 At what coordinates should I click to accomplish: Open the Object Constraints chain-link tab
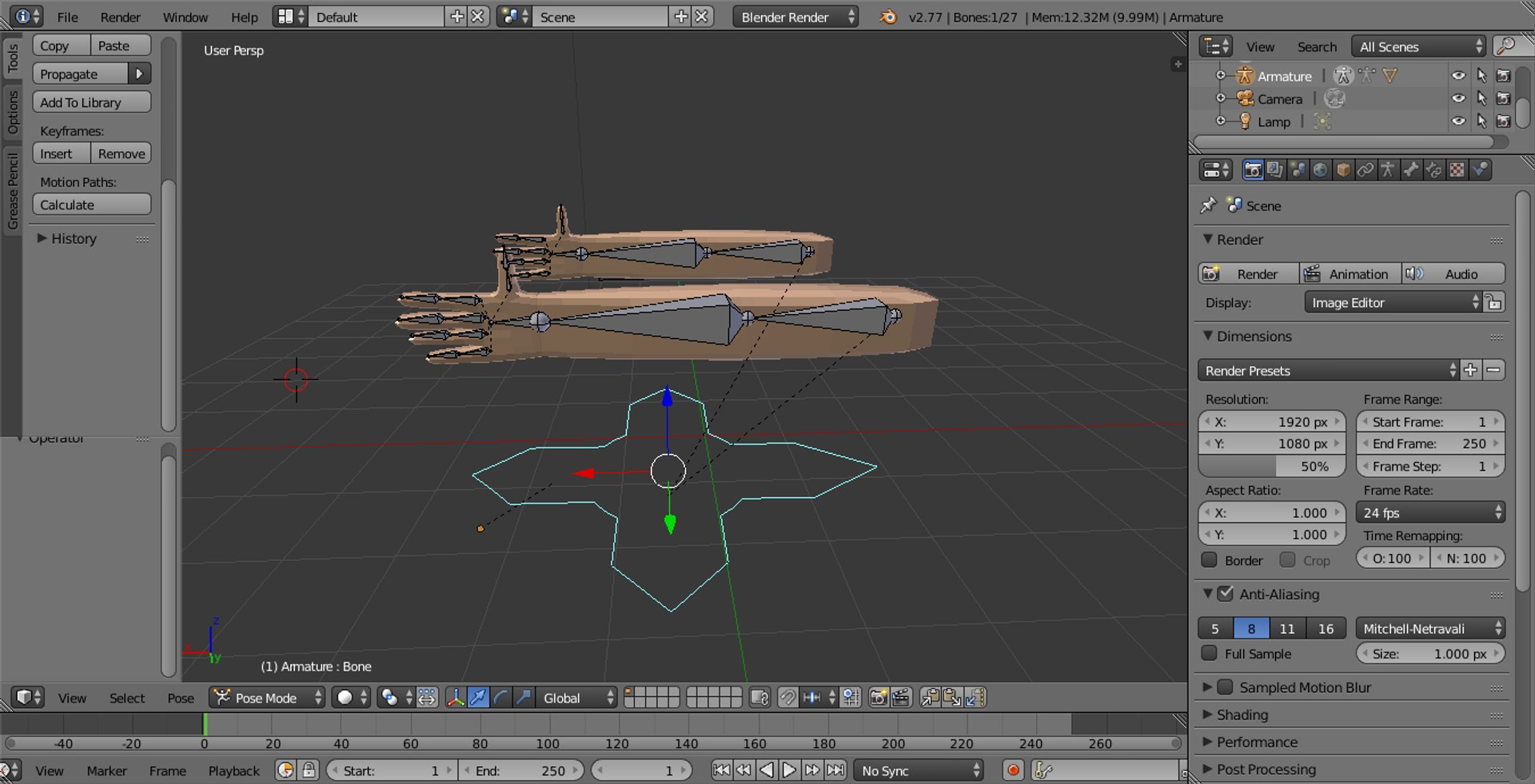1366,169
